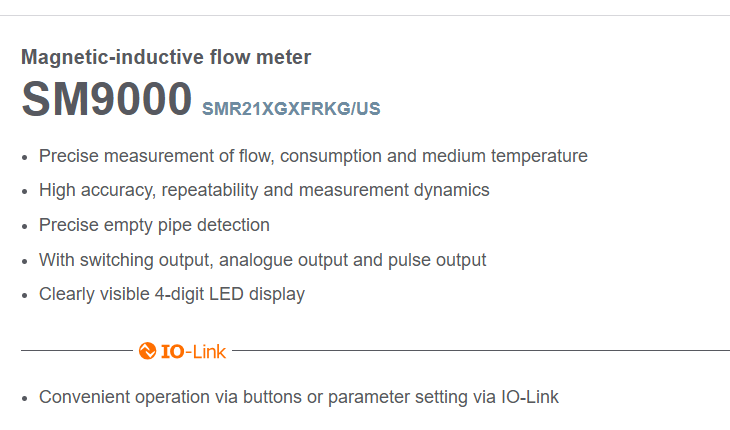
Task: Click the divider line left of IO-Link logo
Action: [77, 350]
